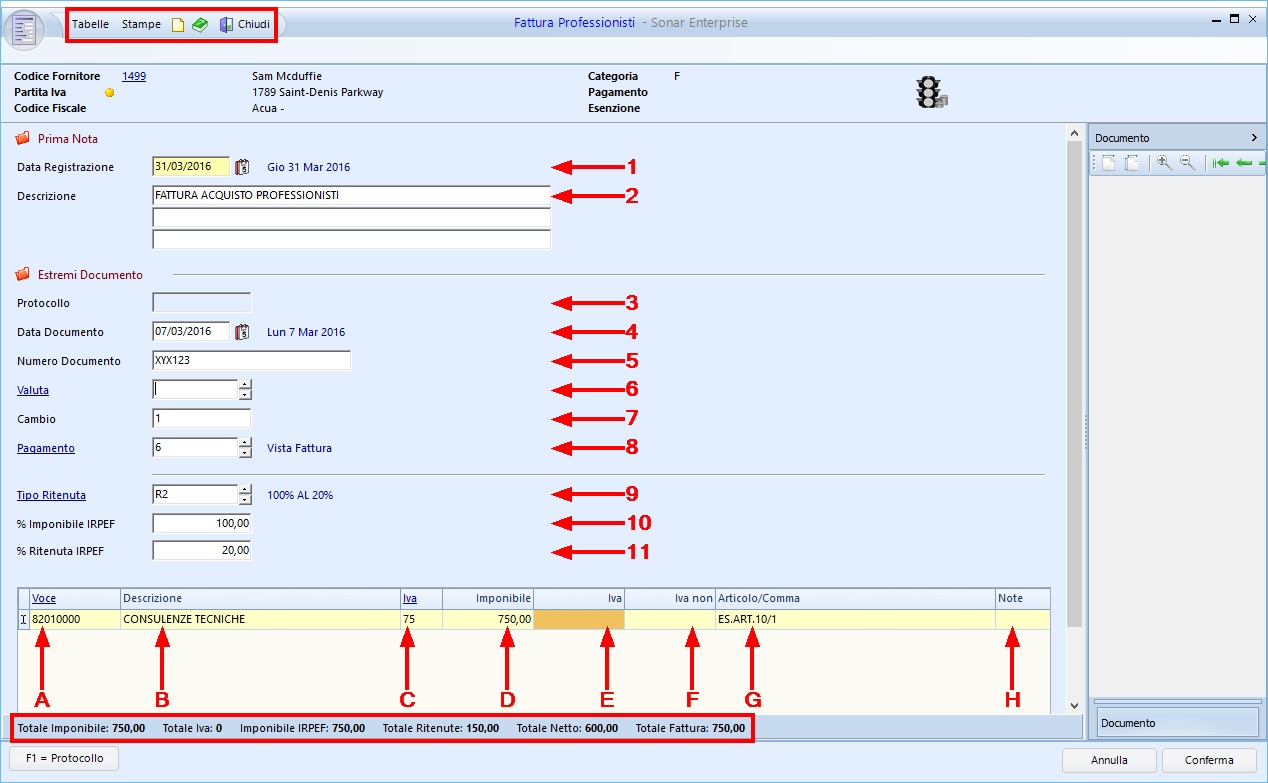
Task: Click the traffic light status icon
Action: (931, 92)
